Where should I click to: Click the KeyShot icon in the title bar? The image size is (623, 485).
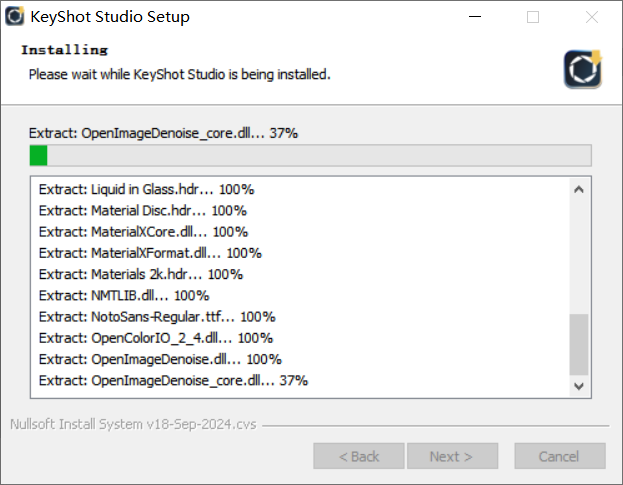(x=15, y=16)
